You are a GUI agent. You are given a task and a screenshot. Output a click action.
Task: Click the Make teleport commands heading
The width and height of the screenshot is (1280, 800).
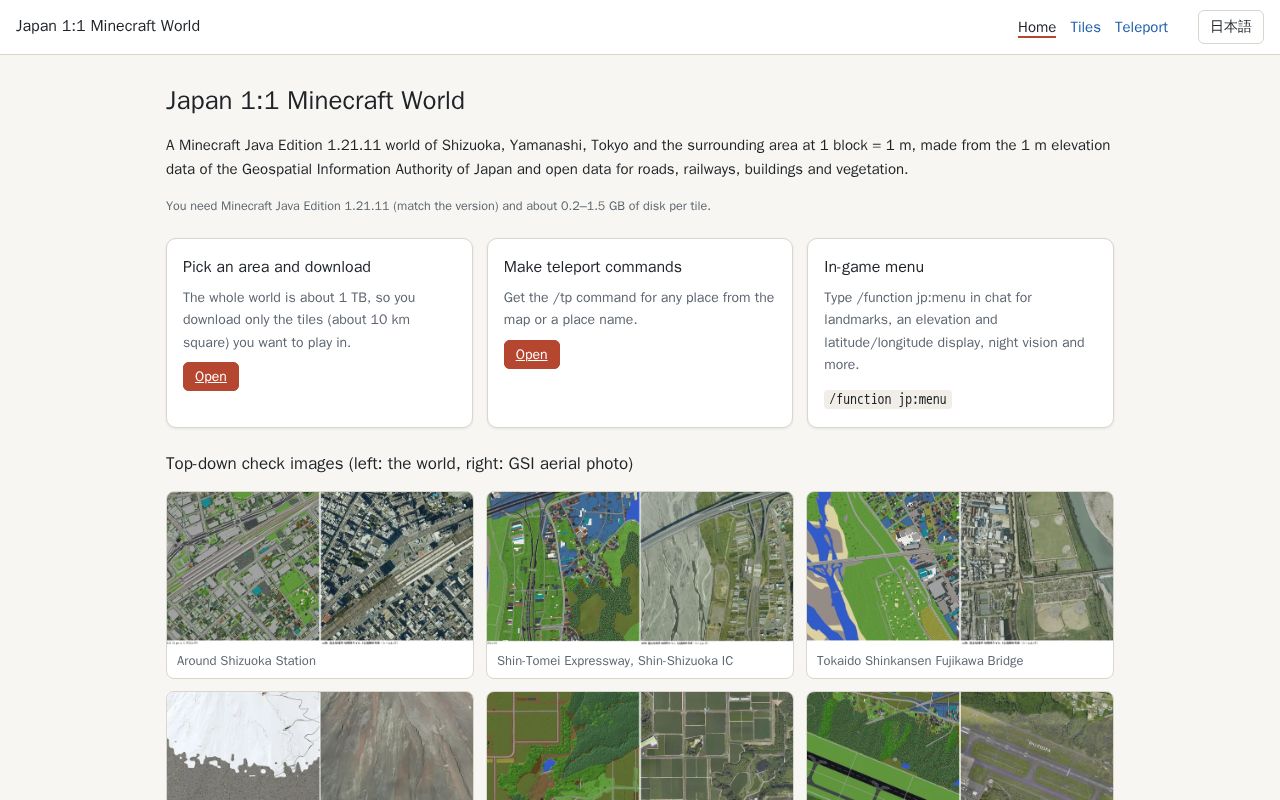coord(593,267)
